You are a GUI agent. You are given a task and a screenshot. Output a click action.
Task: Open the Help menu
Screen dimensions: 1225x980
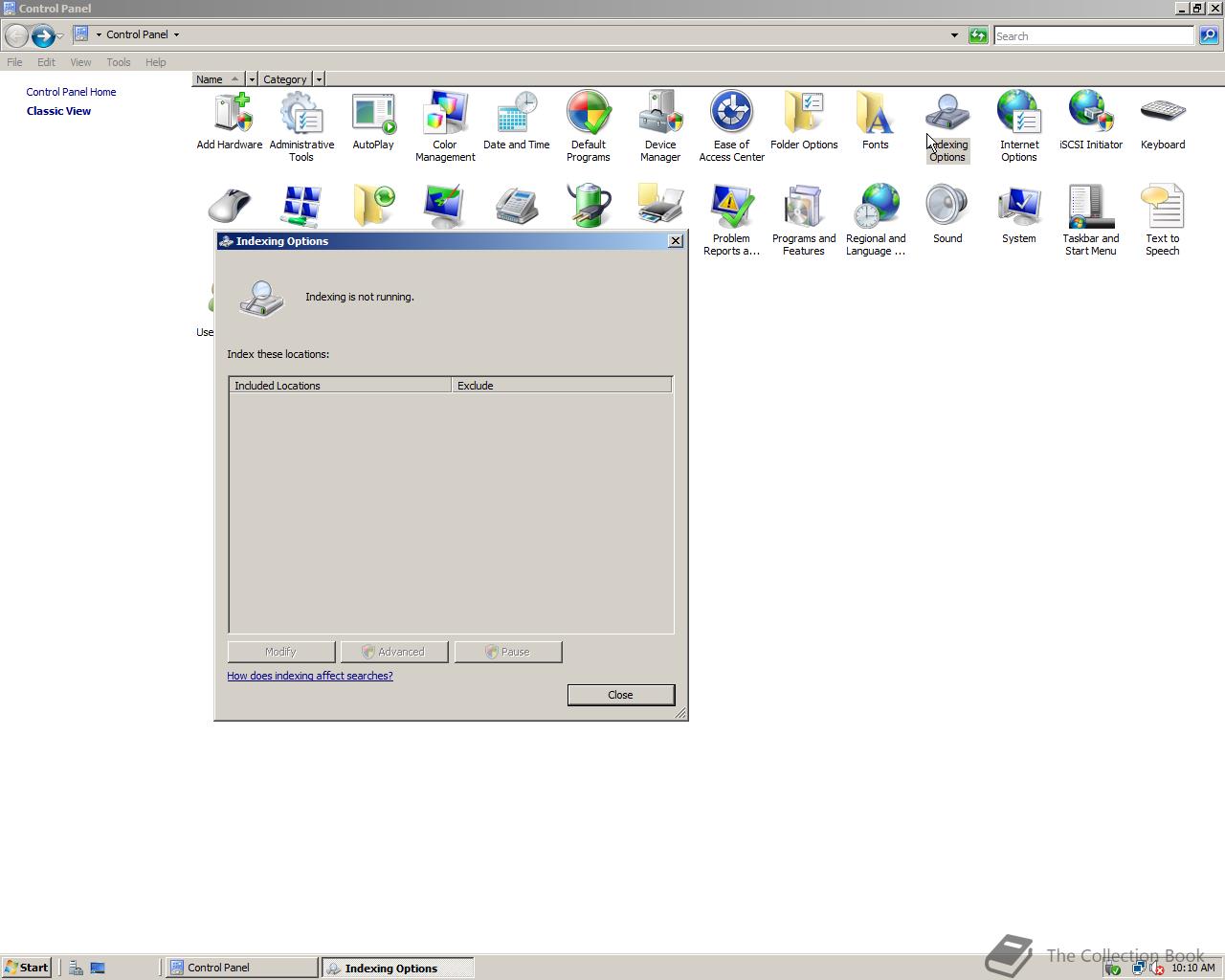point(156,62)
